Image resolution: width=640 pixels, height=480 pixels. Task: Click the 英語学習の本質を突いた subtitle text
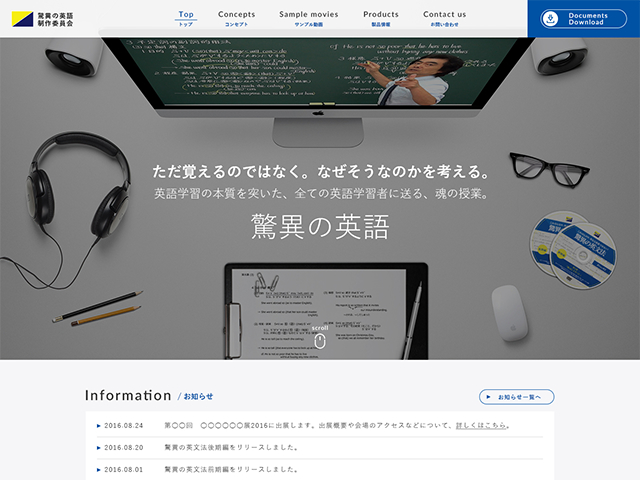point(321,193)
